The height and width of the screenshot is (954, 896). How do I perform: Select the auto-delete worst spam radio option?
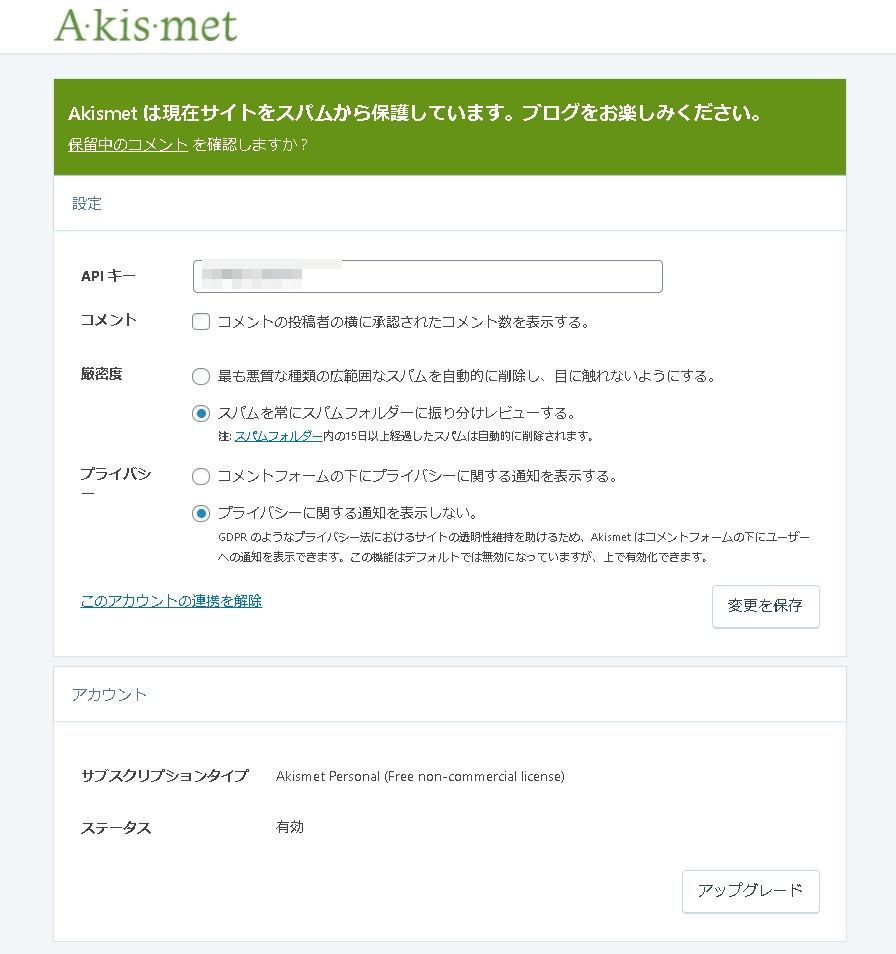click(201, 377)
